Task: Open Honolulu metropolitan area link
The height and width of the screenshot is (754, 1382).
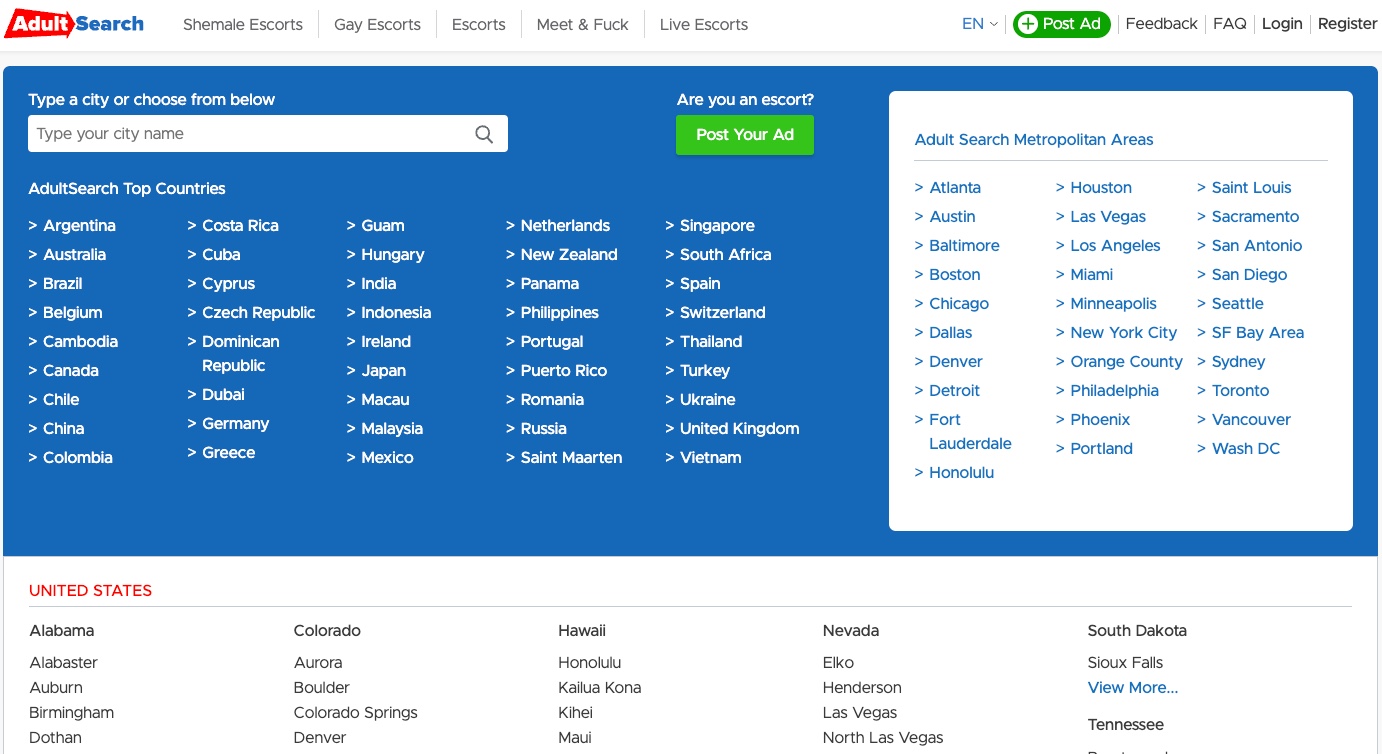Action: pos(961,473)
